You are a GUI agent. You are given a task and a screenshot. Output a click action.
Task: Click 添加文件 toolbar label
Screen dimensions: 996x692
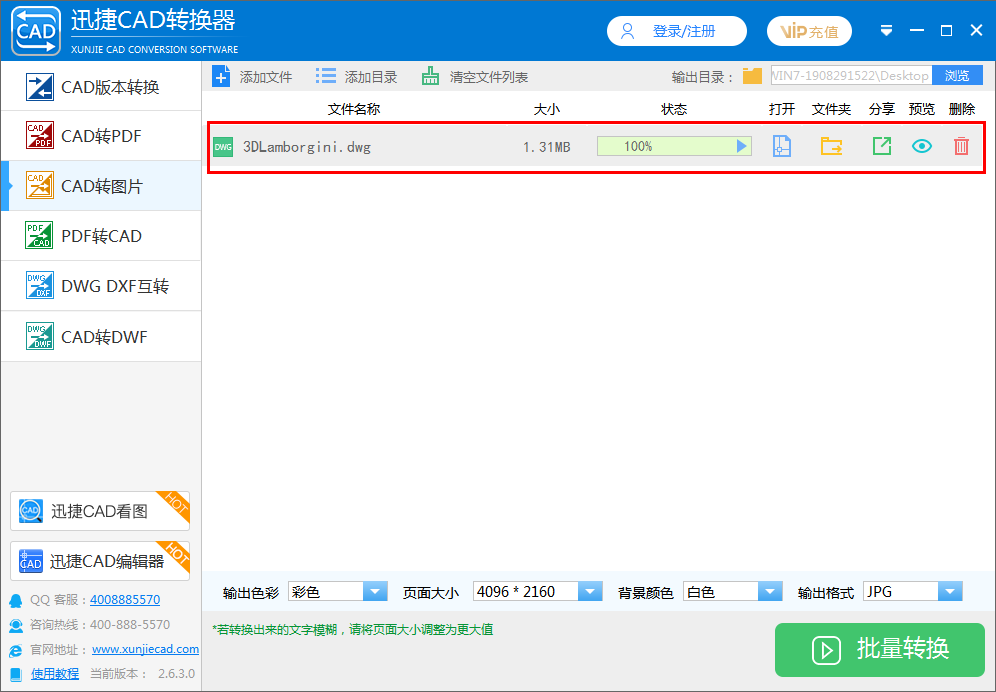click(x=266, y=78)
